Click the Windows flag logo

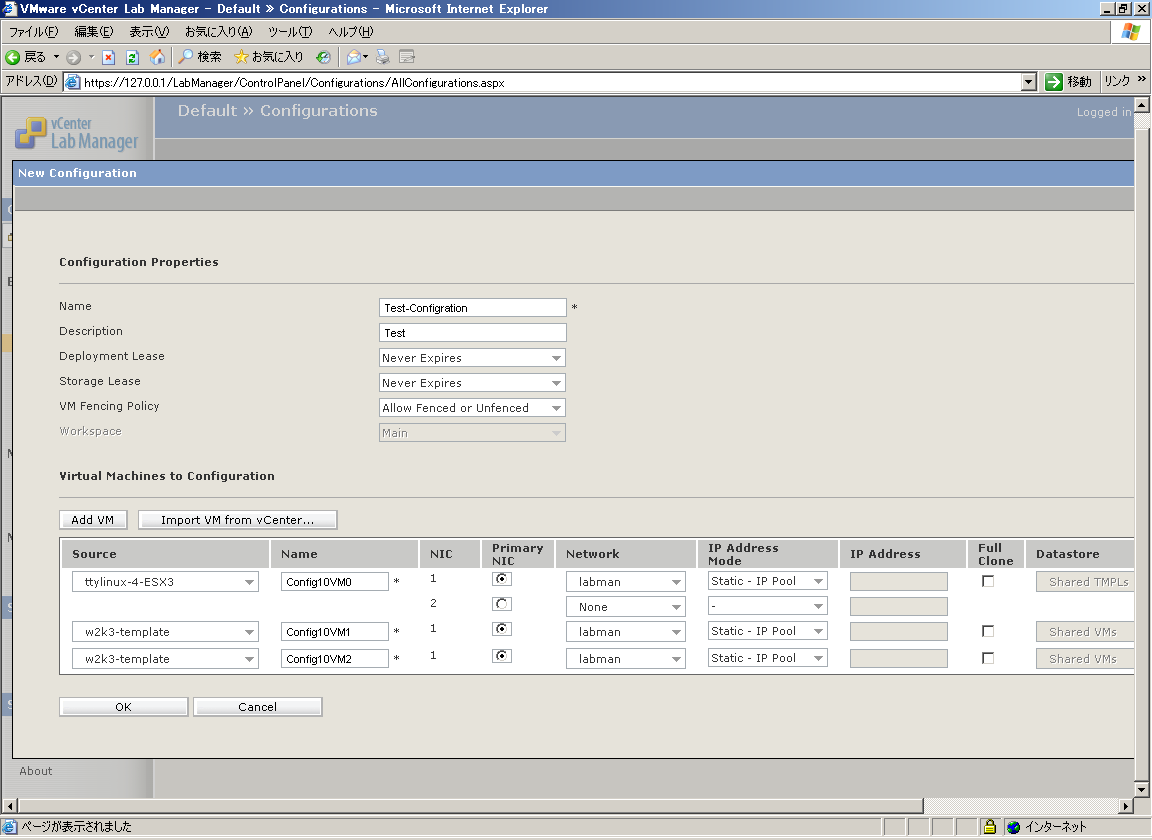click(1131, 32)
